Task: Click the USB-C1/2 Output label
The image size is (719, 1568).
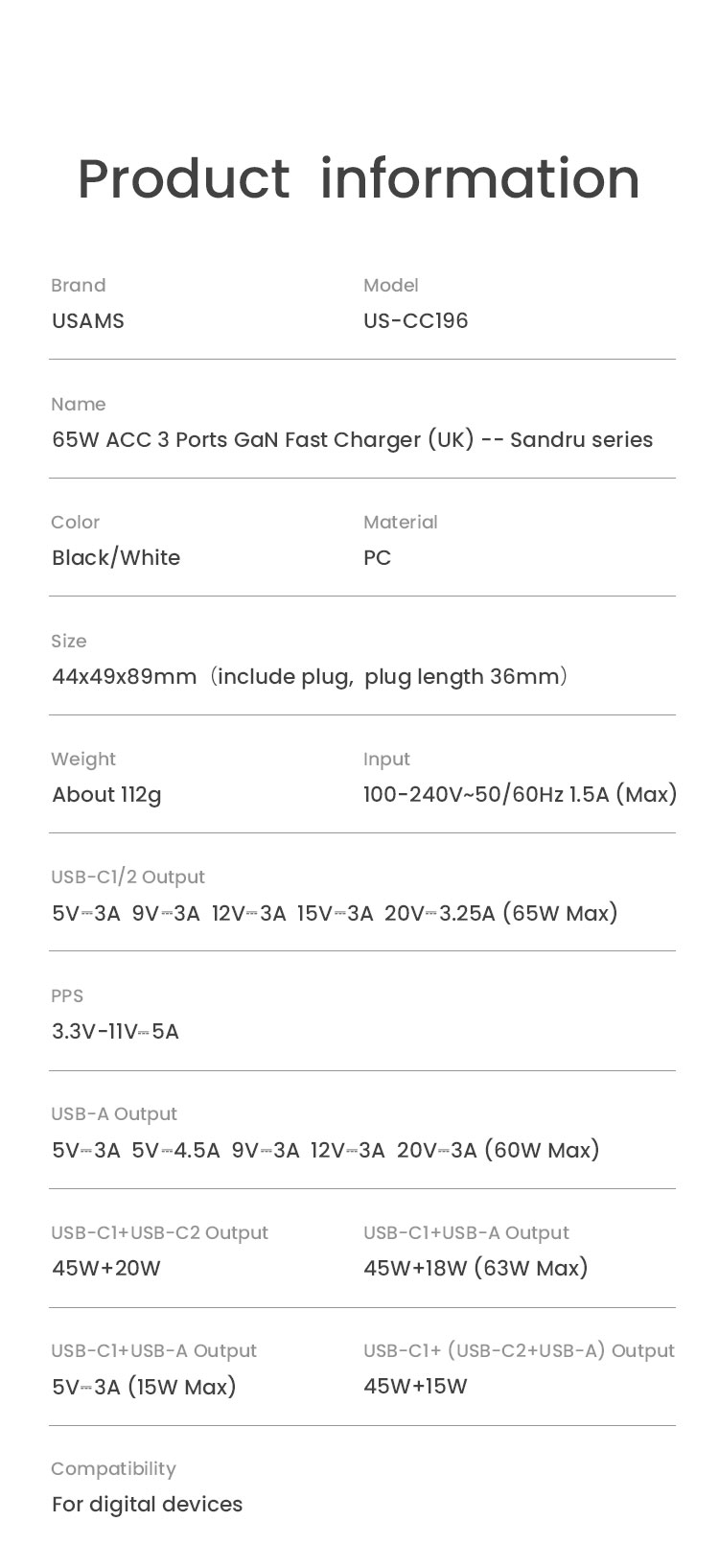Action: pos(128,878)
